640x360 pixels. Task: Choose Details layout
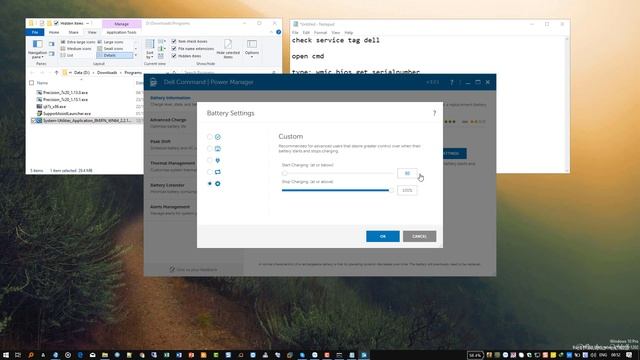click(115, 55)
